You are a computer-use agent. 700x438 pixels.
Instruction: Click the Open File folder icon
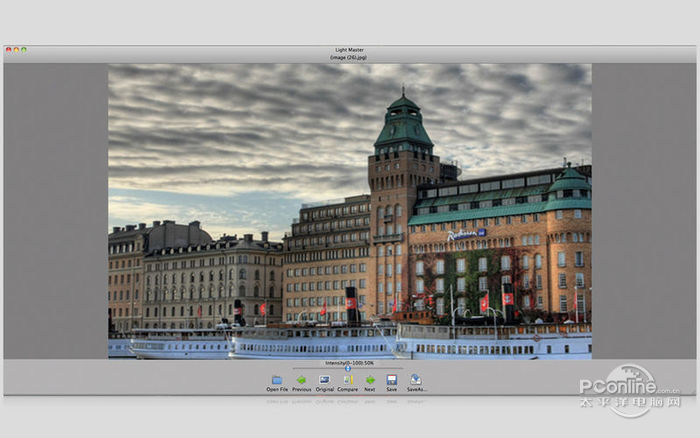tap(277, 380)
